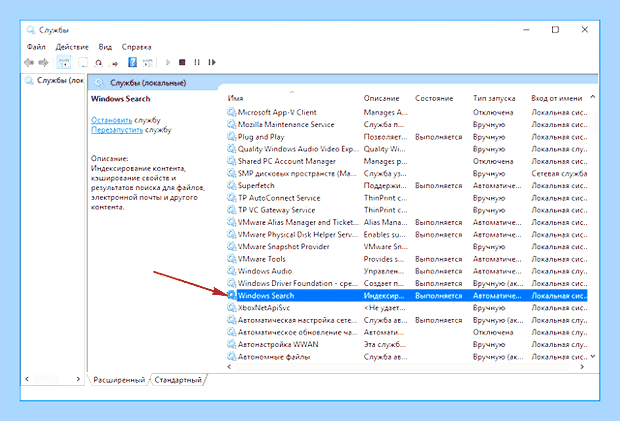Click the Остановить service link
The height and width of the screenshot is (421, 620).
pos(111,120)
